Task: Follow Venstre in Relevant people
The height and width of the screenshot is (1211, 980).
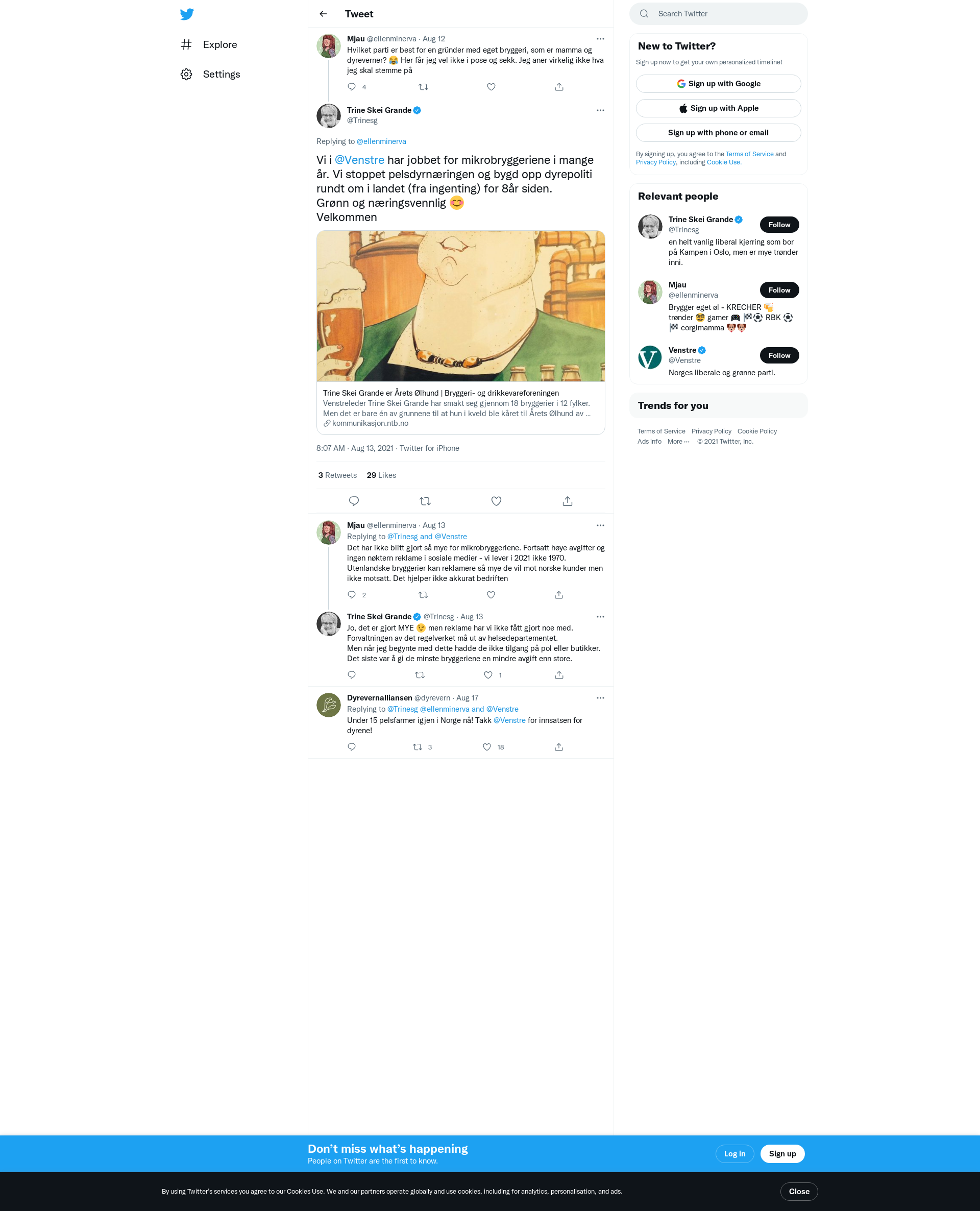Action: click(x=779, y=355)
